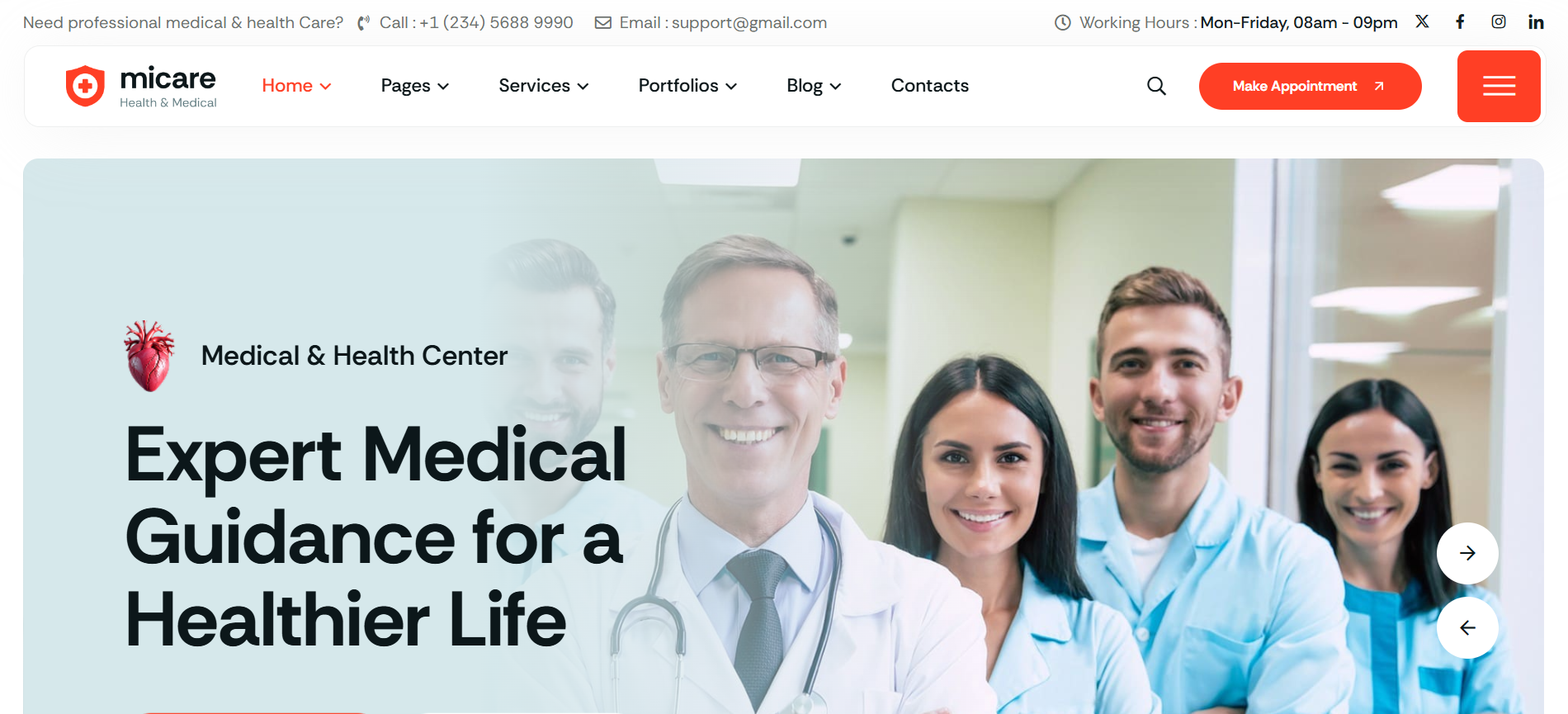This screenshot has height=714, width=1568.
Task: Click the Expert Medical Guidance headline
Action: click(375, 537)
